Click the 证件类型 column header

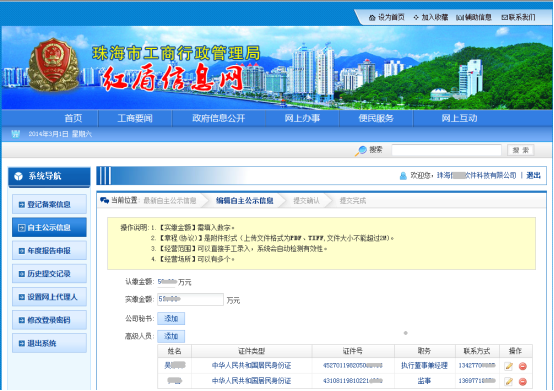click(252, 351)
